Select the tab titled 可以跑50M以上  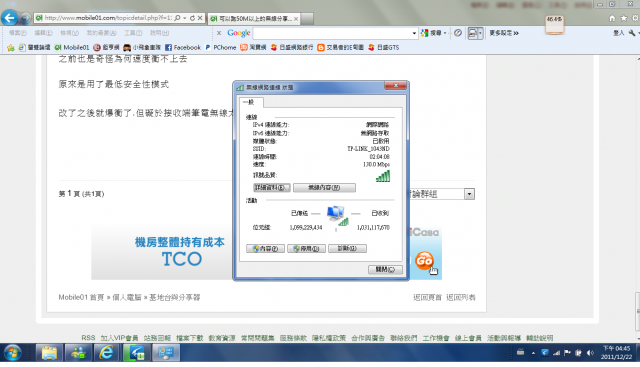pyautogui.click(x=254, y=19)
